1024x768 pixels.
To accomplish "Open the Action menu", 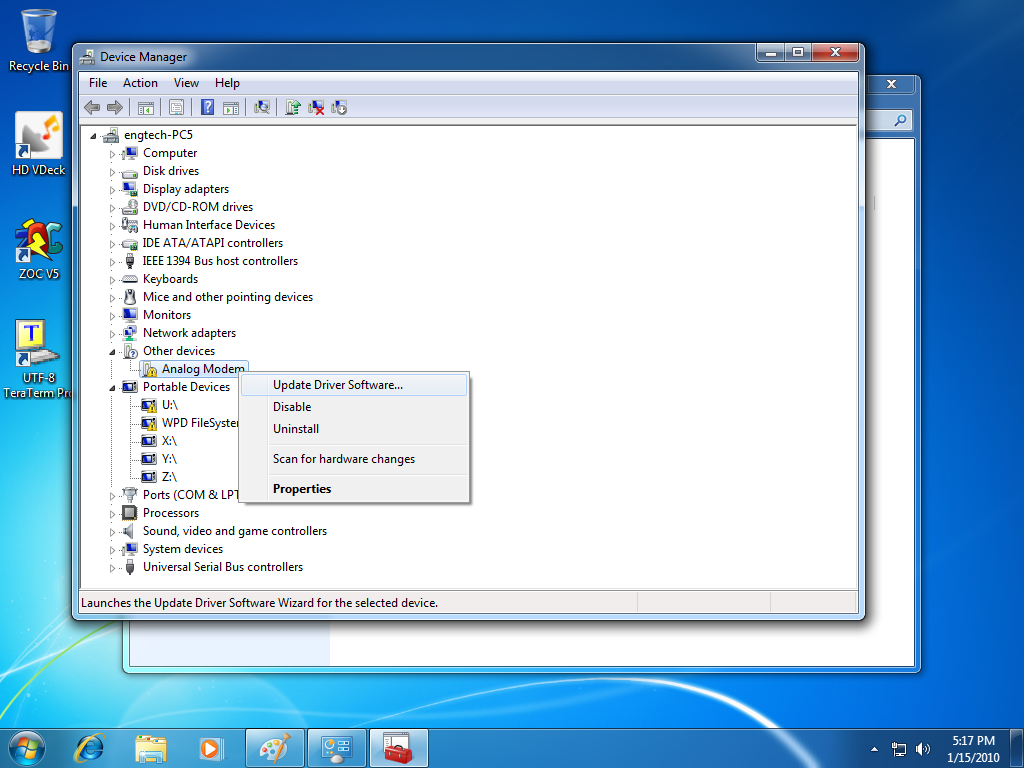I will pos(140,83).
